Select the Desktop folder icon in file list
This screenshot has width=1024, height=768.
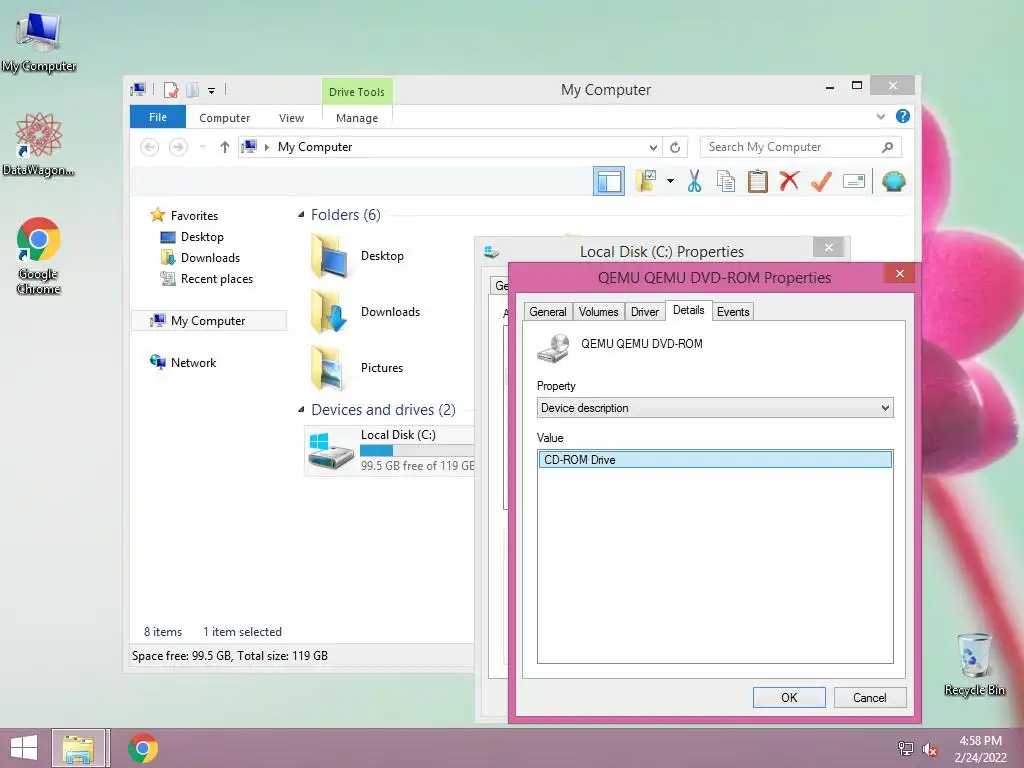(x=330, y=256)
